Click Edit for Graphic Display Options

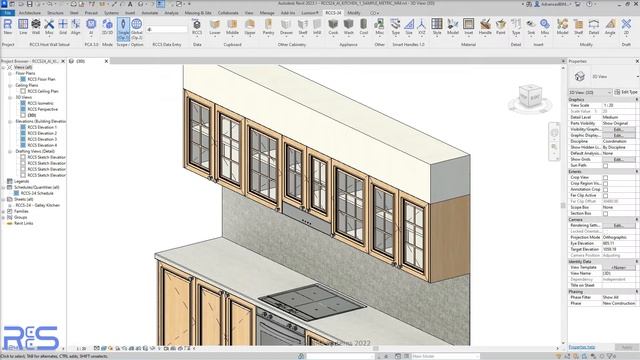[x=618, y=136]
